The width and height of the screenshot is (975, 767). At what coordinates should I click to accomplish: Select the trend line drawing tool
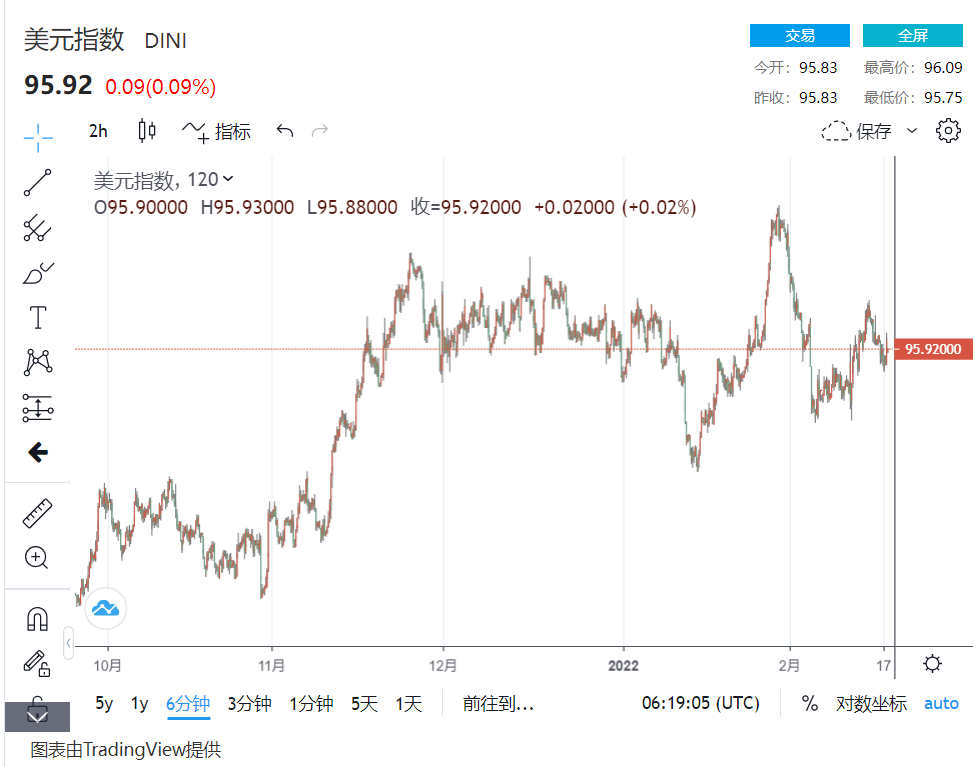[38, 183]
